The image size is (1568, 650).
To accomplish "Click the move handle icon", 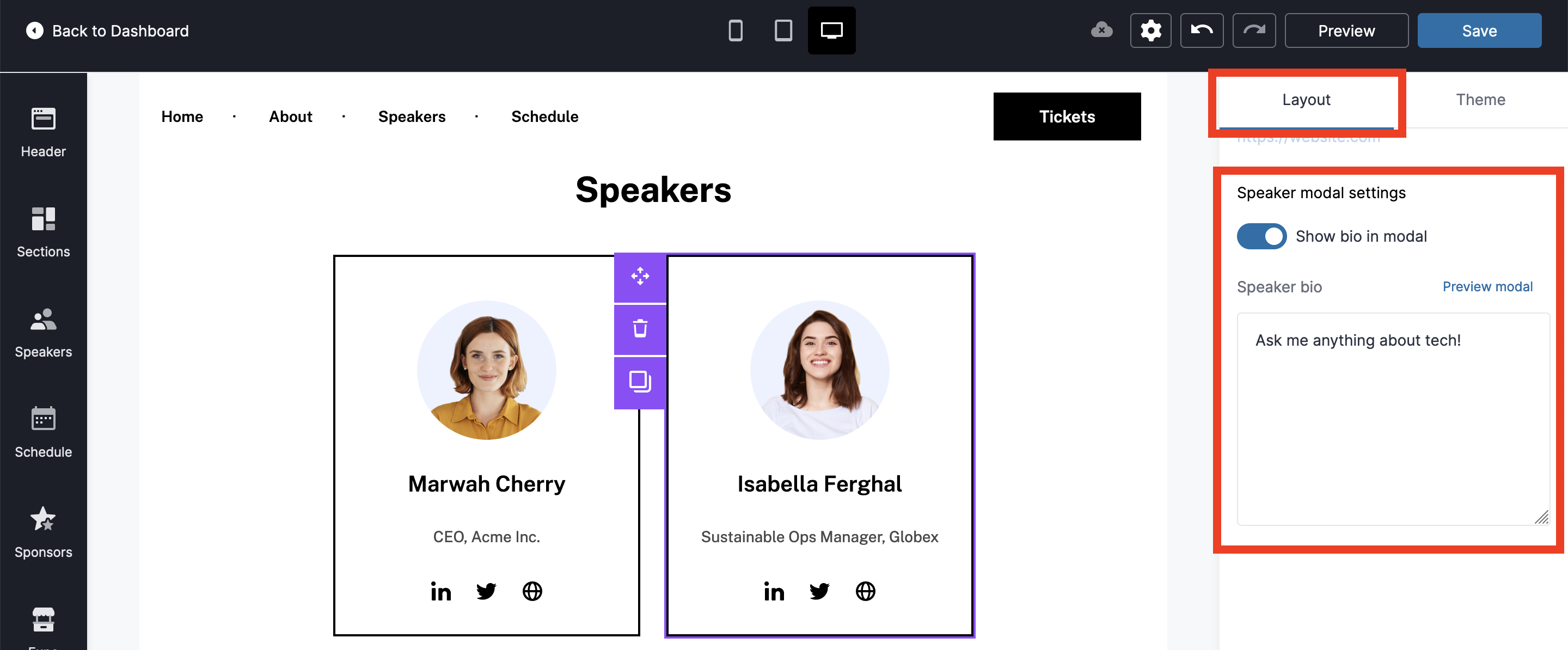I will [640, 277].
